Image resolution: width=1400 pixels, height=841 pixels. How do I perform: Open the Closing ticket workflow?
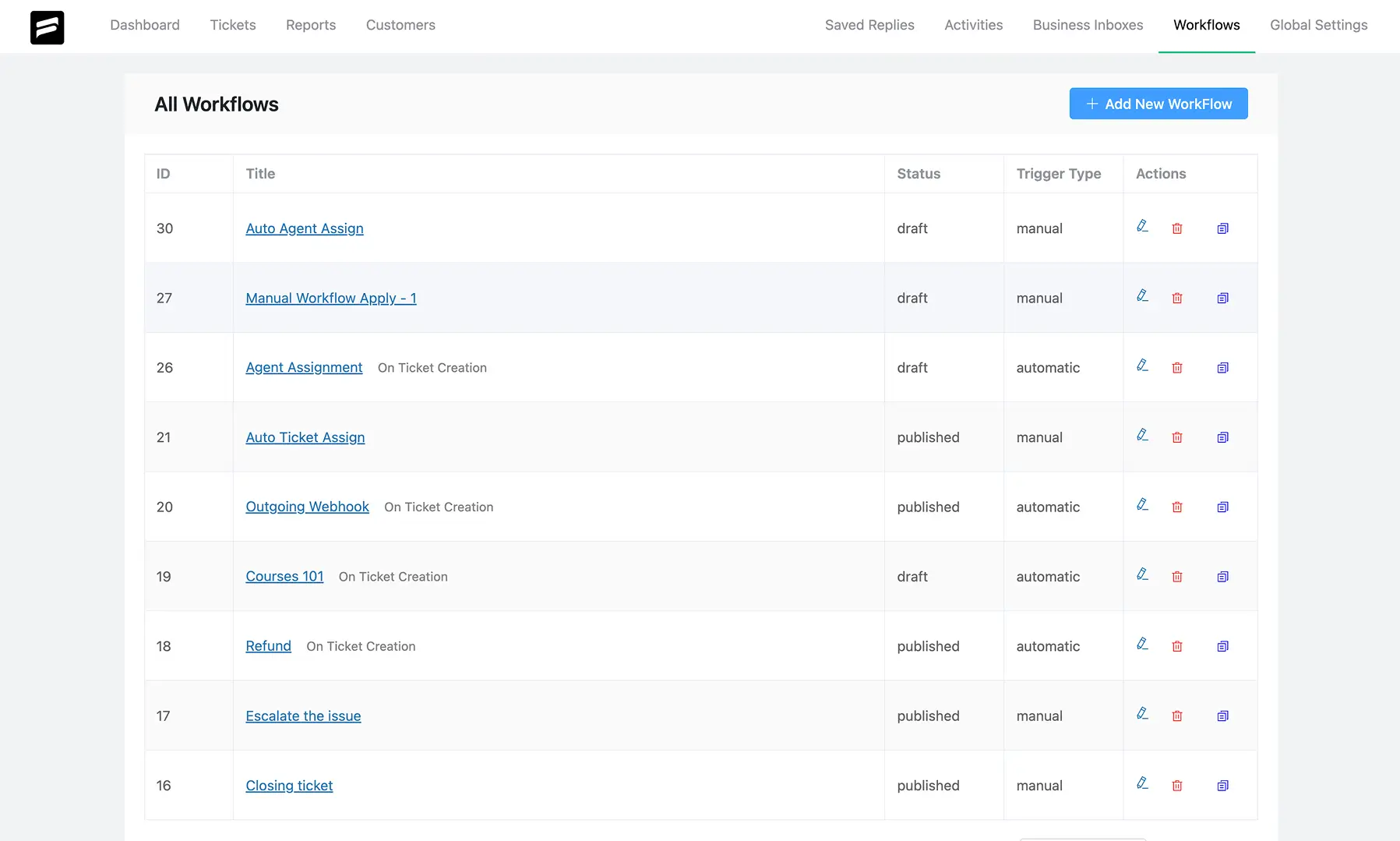(x=289, y=785)
